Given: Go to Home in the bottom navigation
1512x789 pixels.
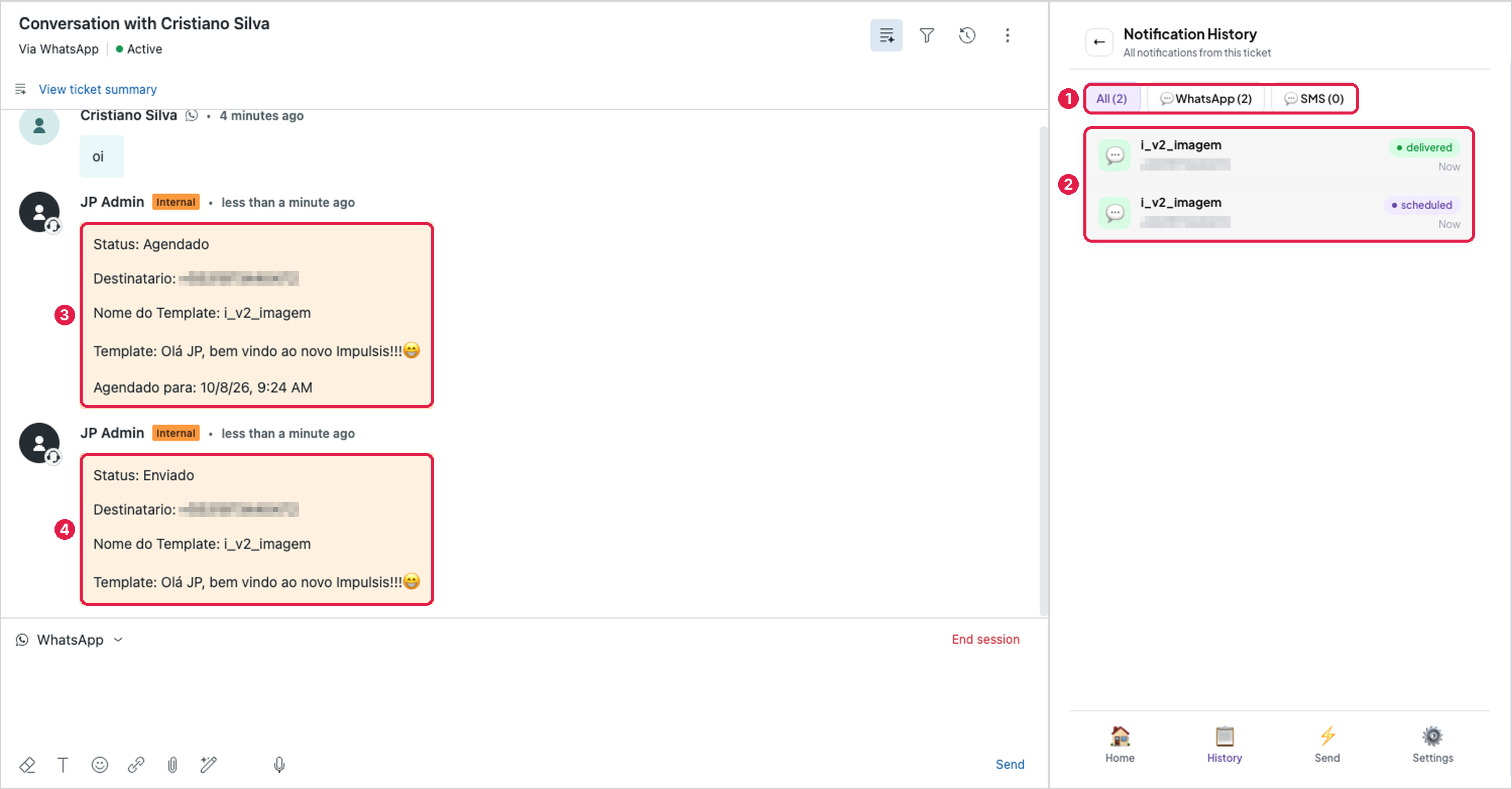Looking at the screenshot, I should (x=1120, y=745).
